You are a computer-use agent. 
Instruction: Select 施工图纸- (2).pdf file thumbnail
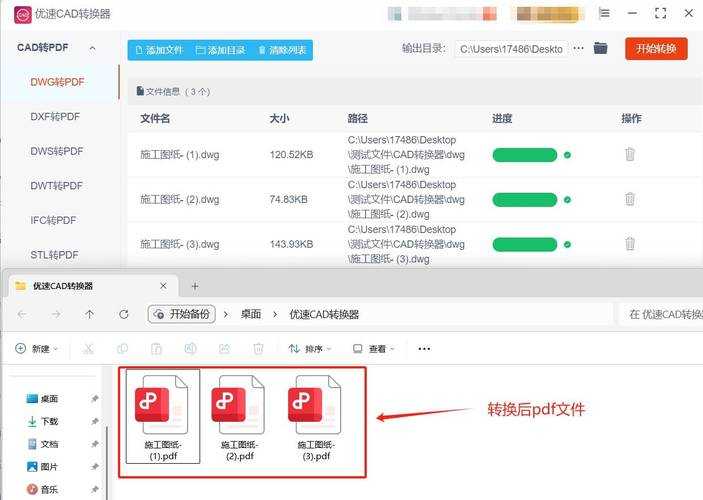point(239,417)
